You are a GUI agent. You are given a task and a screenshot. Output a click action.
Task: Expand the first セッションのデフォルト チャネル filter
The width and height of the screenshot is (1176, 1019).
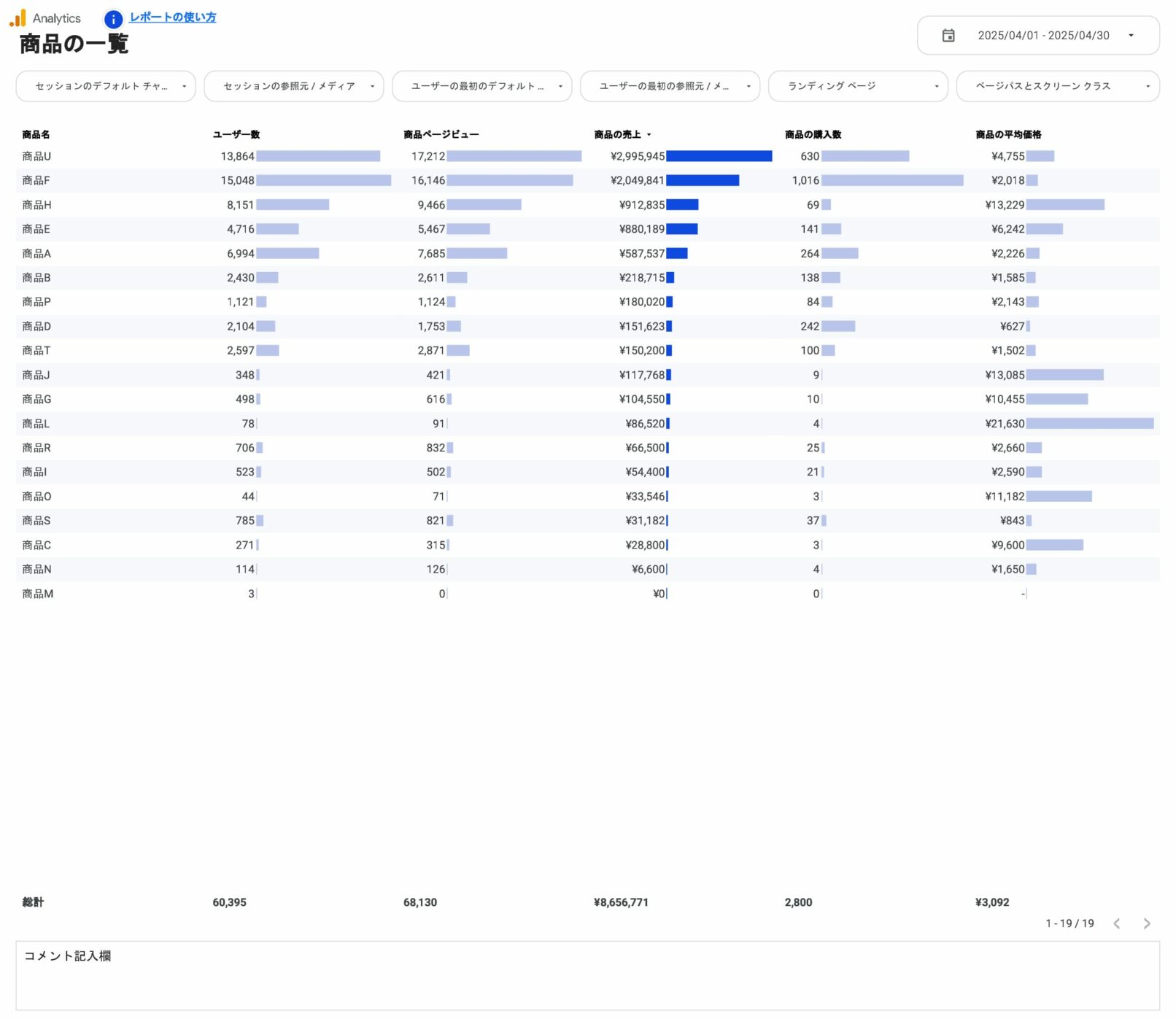[105, 86]
